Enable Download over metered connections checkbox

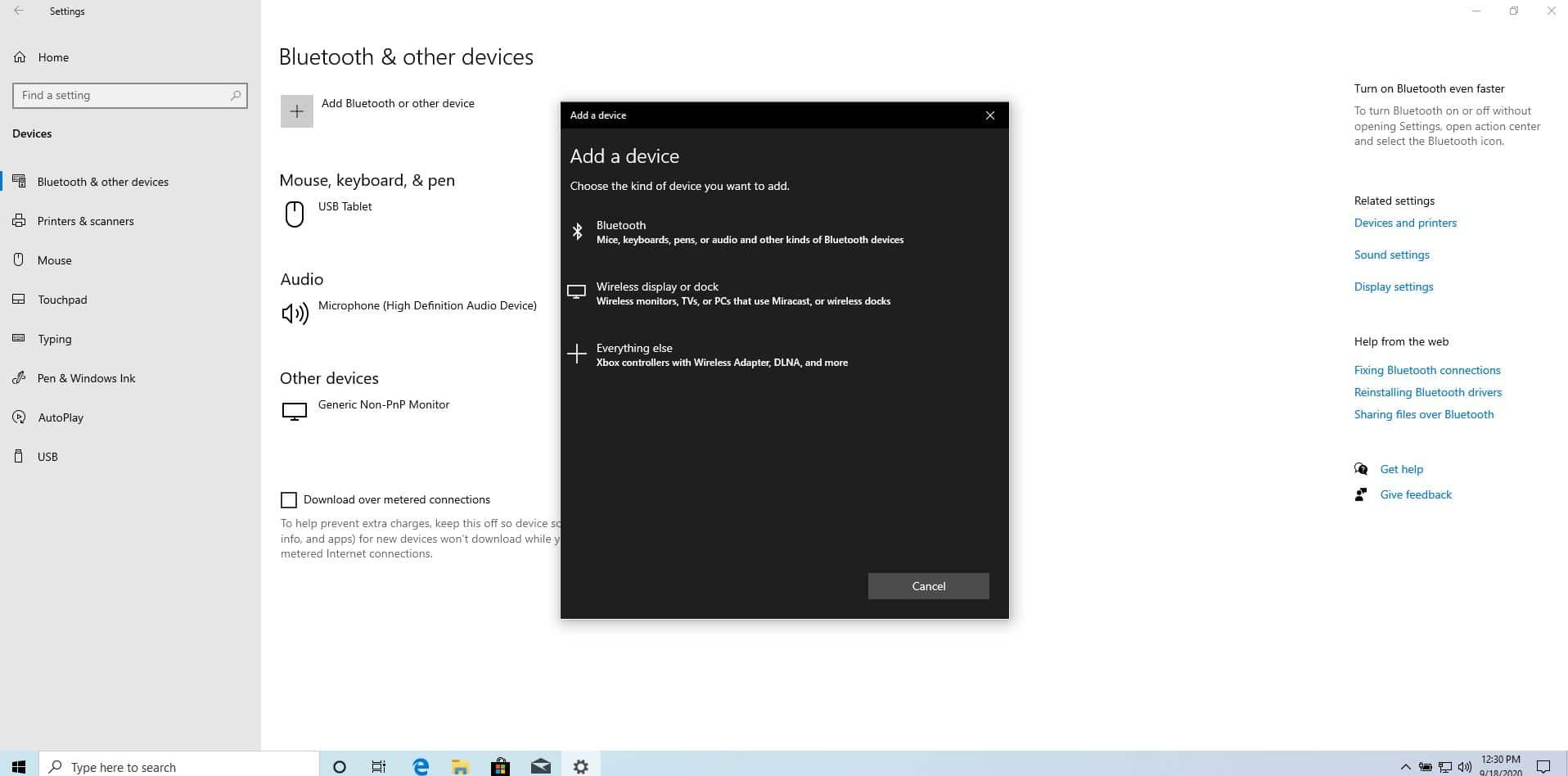pos(289,499)
